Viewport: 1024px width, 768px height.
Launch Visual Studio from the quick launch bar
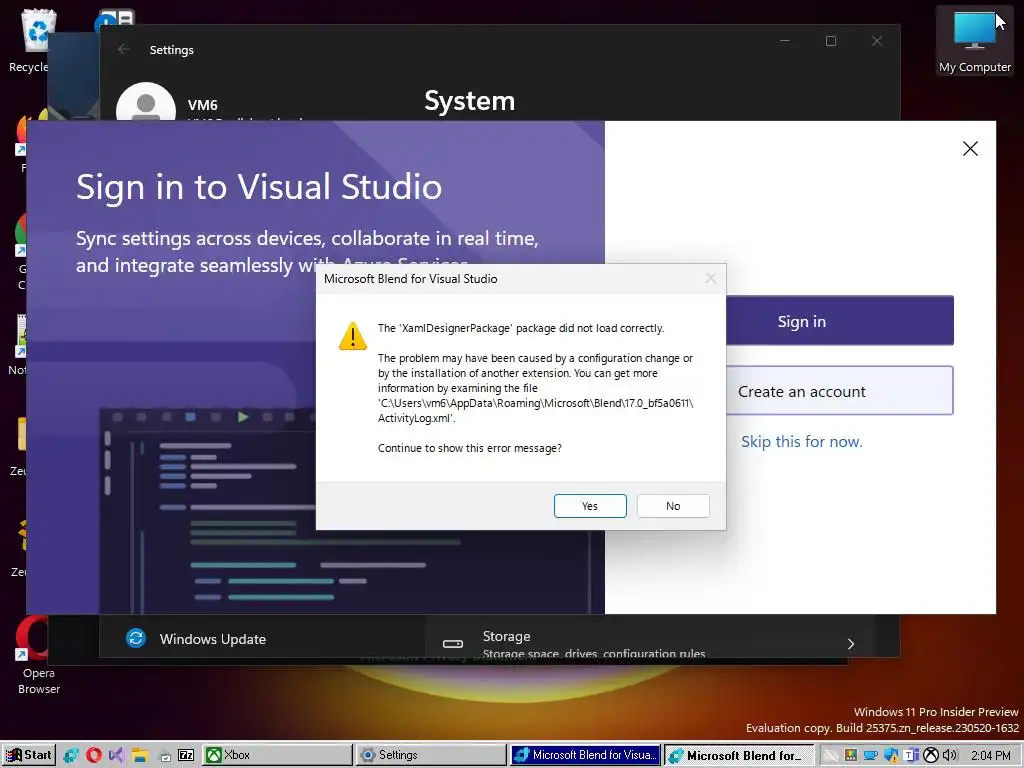pyautogui.click(x=117, y=755)
